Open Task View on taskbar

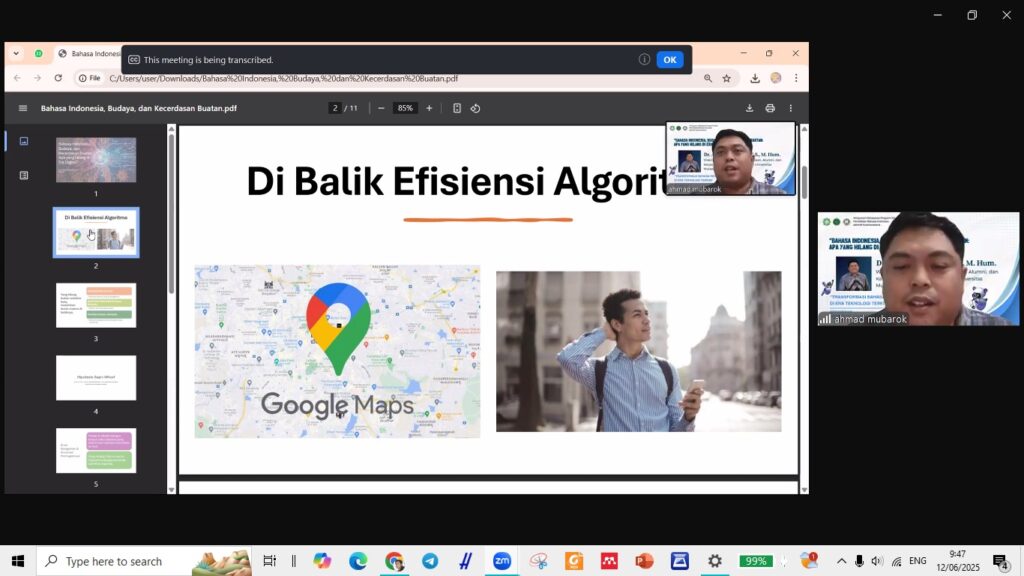tap(269, 561)
